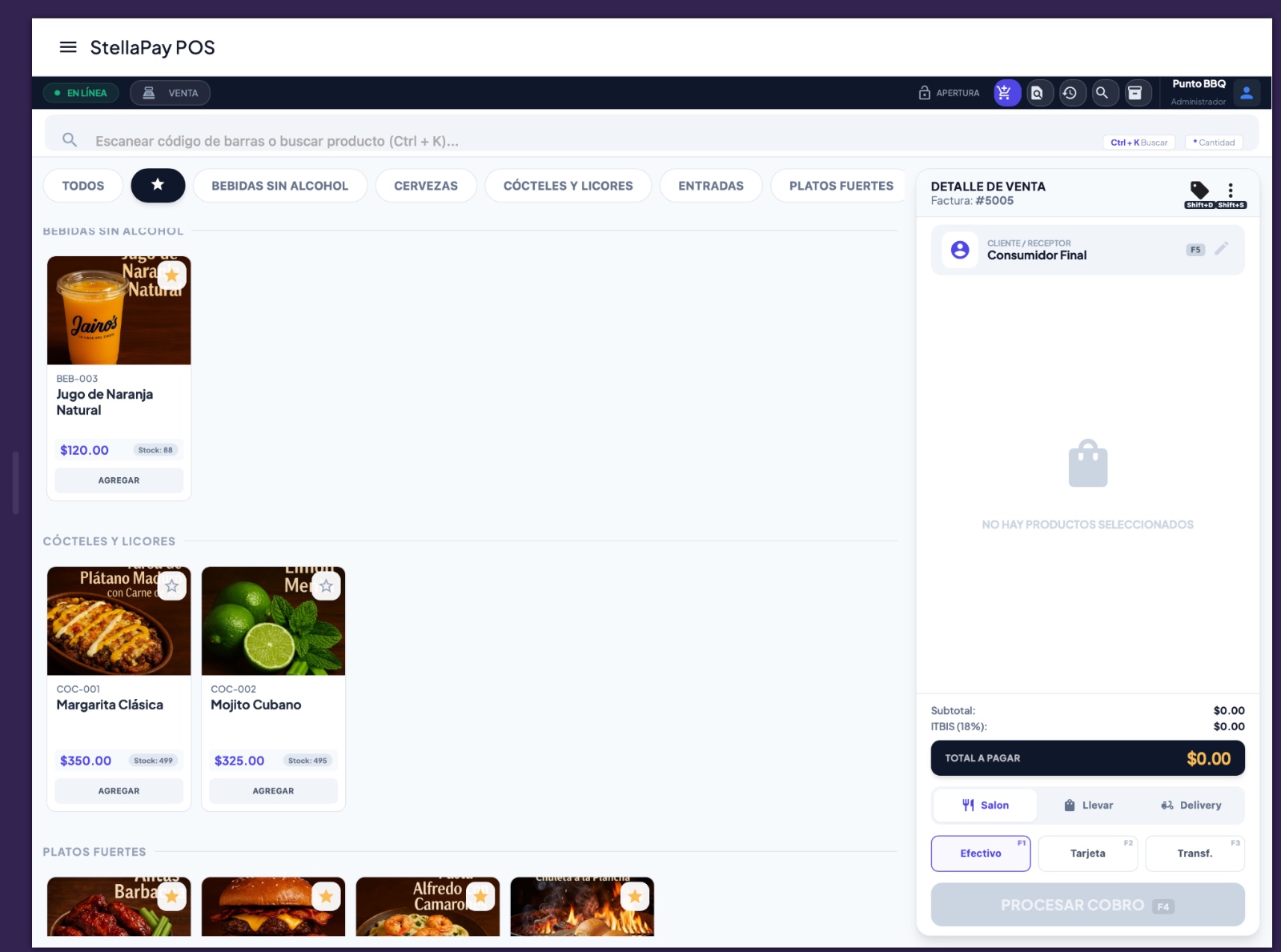Screen dimensions: 1281x952
Task: Click AGREGAR for Margarita Clásica
Action: [x=118, y=791]
